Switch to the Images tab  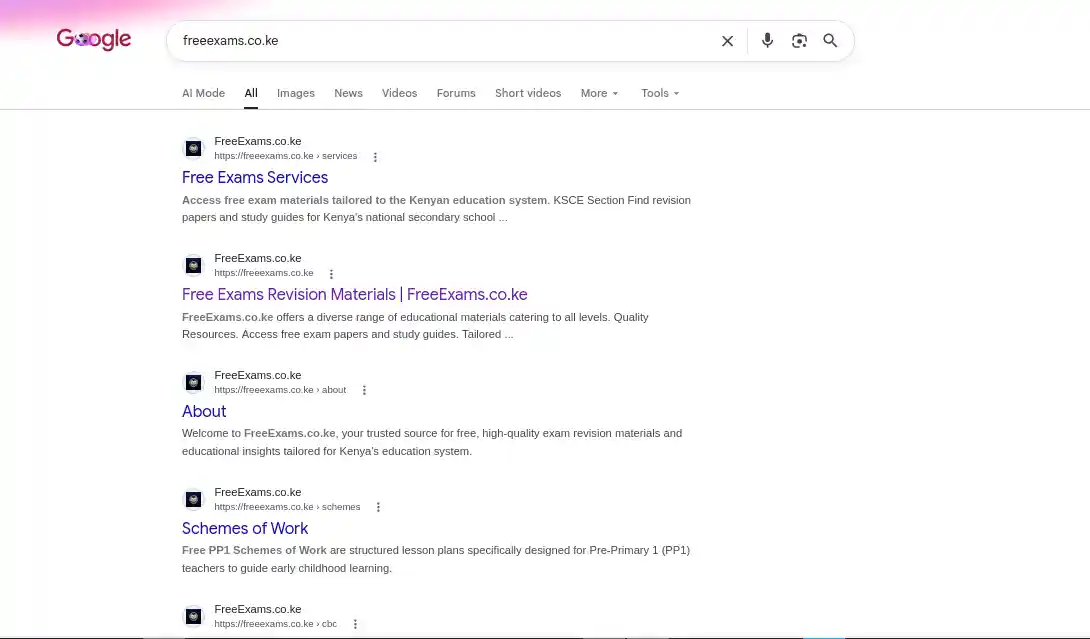click(x=295, y=93)
